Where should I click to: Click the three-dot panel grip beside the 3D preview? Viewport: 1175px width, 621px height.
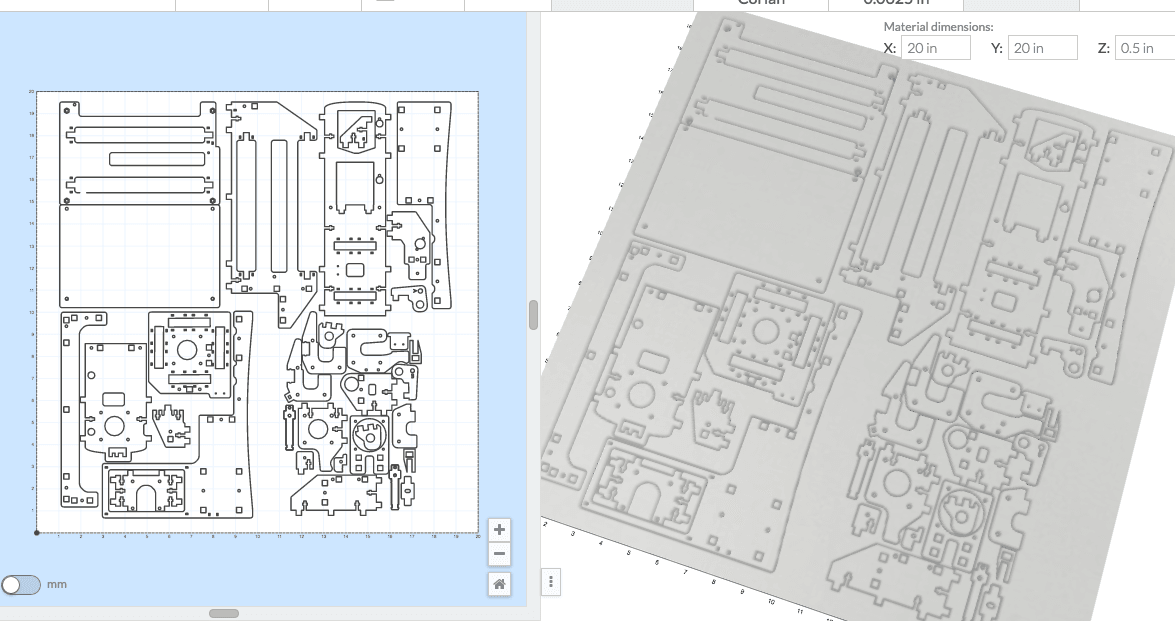(551, 581)
